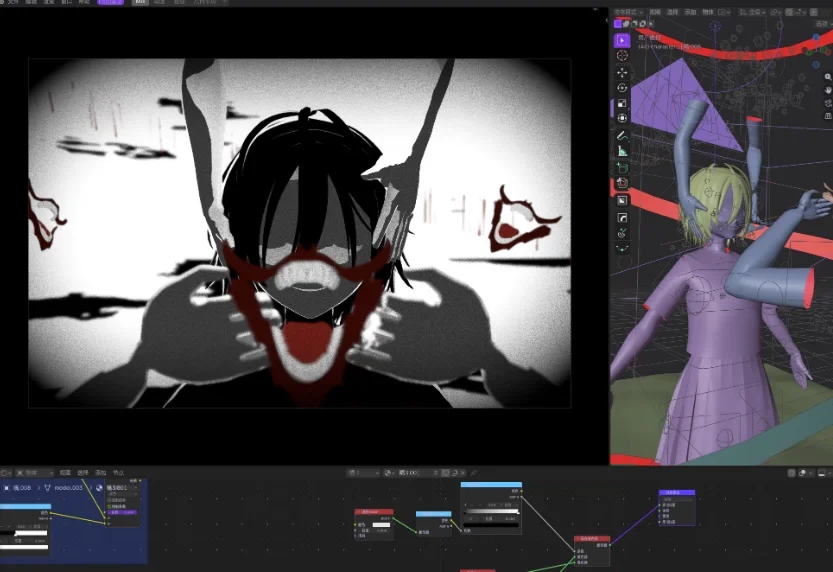Click the material name in node header

click(x=410, y=473)
